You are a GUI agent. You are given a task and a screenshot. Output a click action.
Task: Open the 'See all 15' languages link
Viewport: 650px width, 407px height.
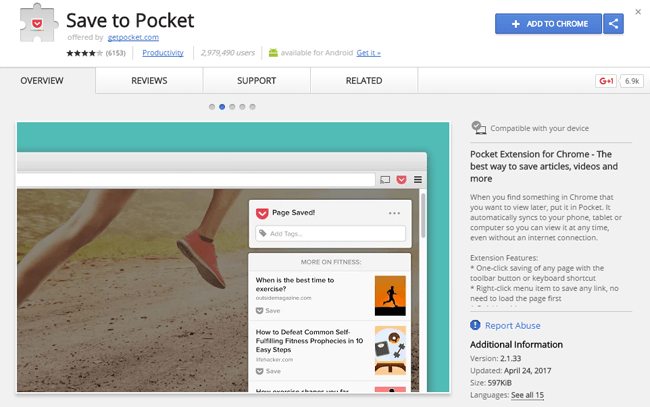527,395
